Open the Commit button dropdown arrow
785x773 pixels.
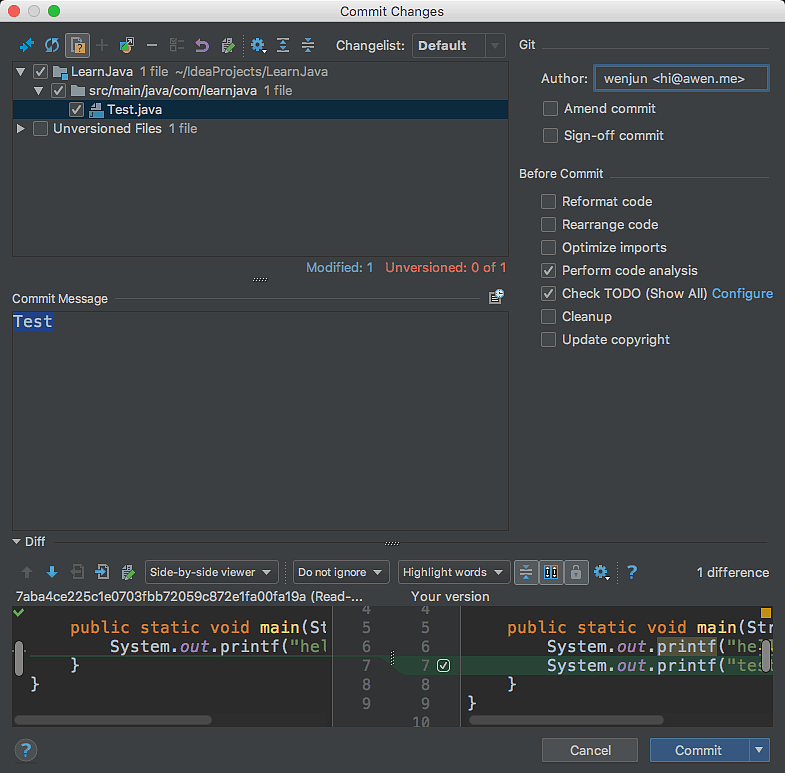759,750
